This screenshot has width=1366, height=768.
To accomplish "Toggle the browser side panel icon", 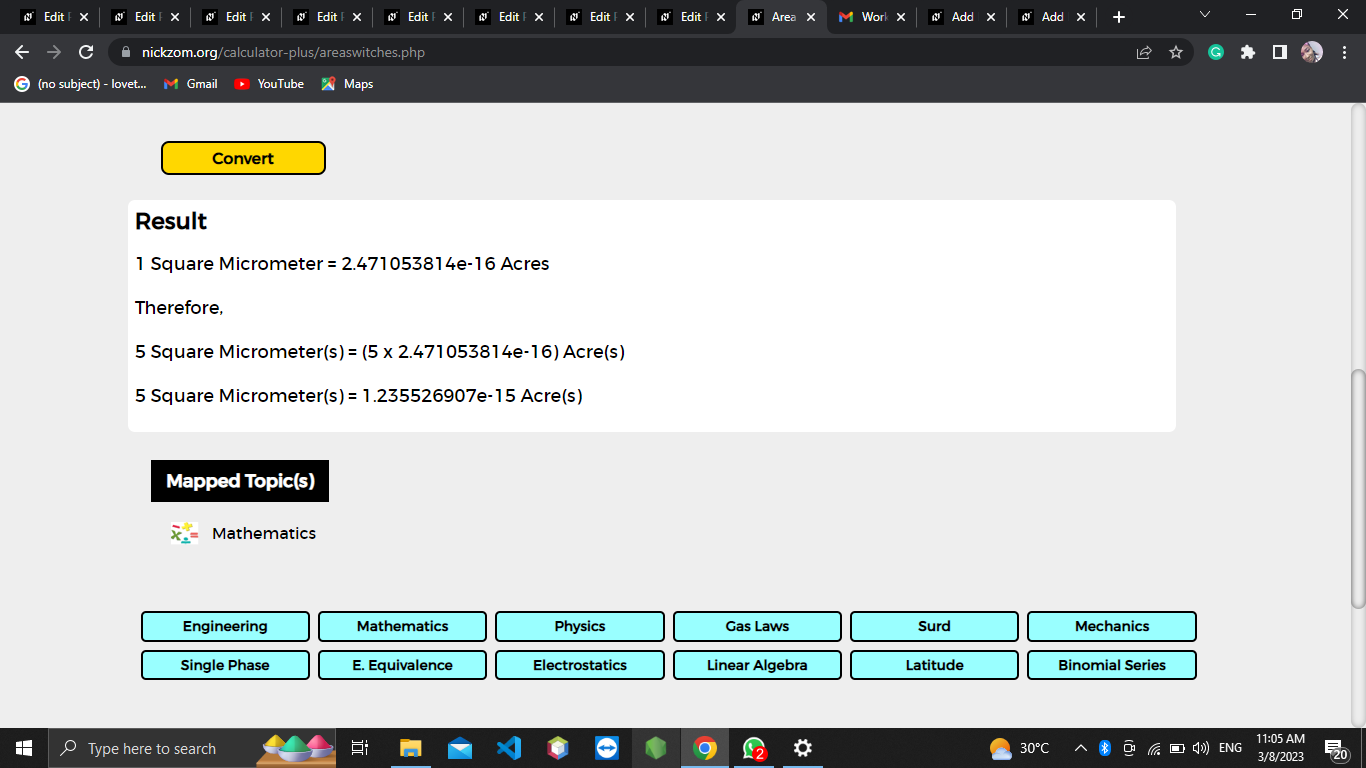I will [1280, 52].
